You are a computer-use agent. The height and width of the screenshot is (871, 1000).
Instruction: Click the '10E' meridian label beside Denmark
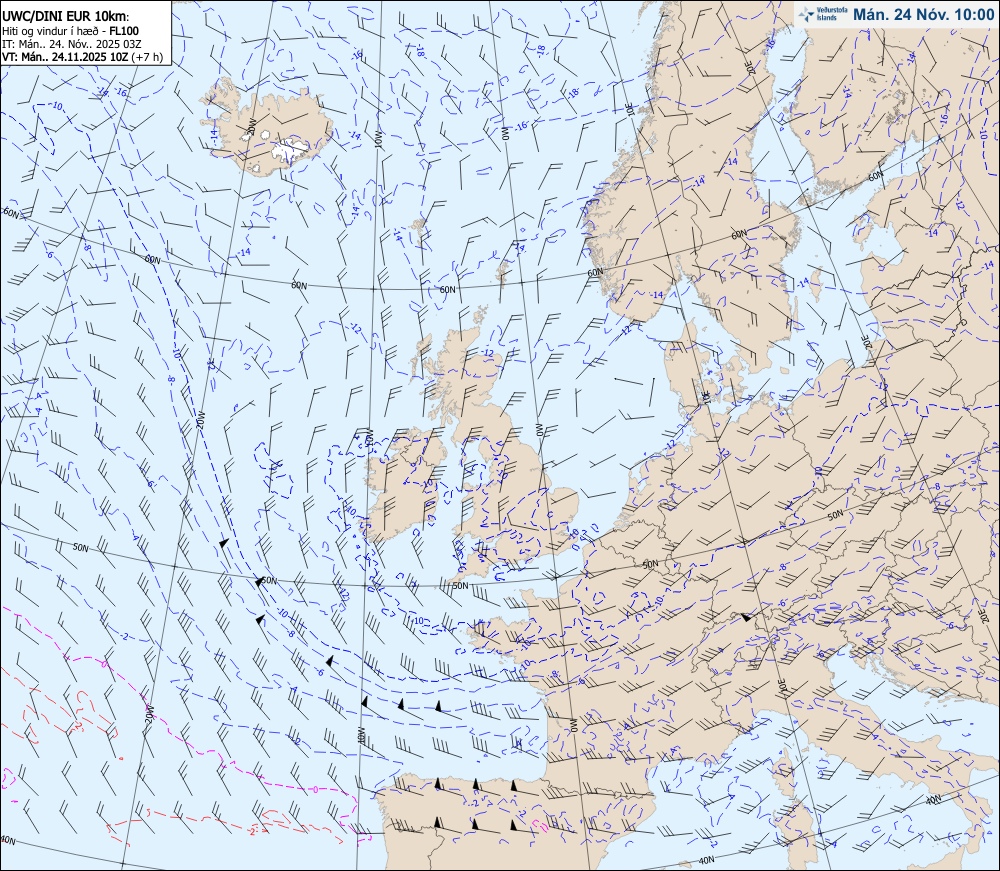pos(706,396)
